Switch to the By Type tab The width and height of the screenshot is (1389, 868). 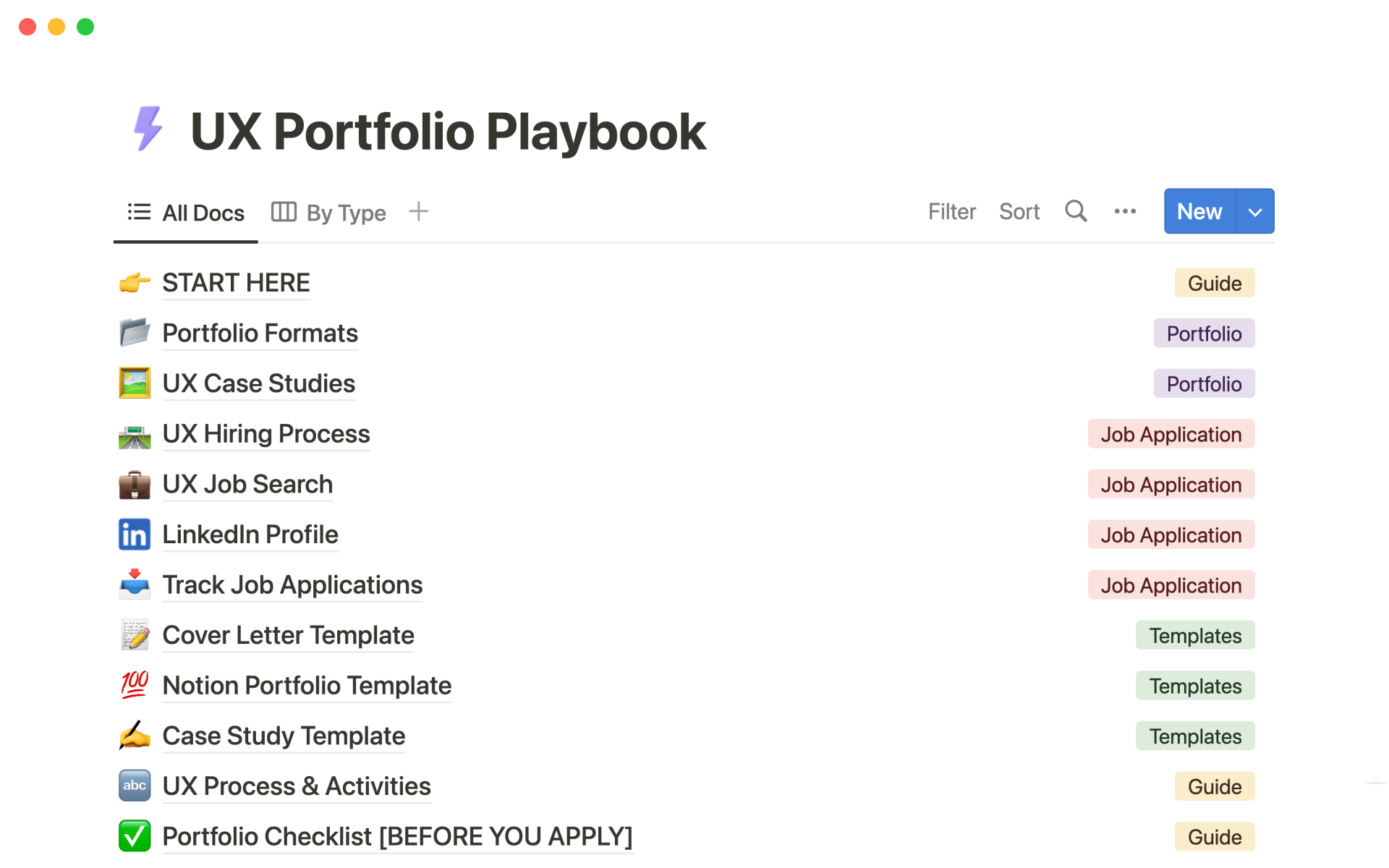[329, 213]
